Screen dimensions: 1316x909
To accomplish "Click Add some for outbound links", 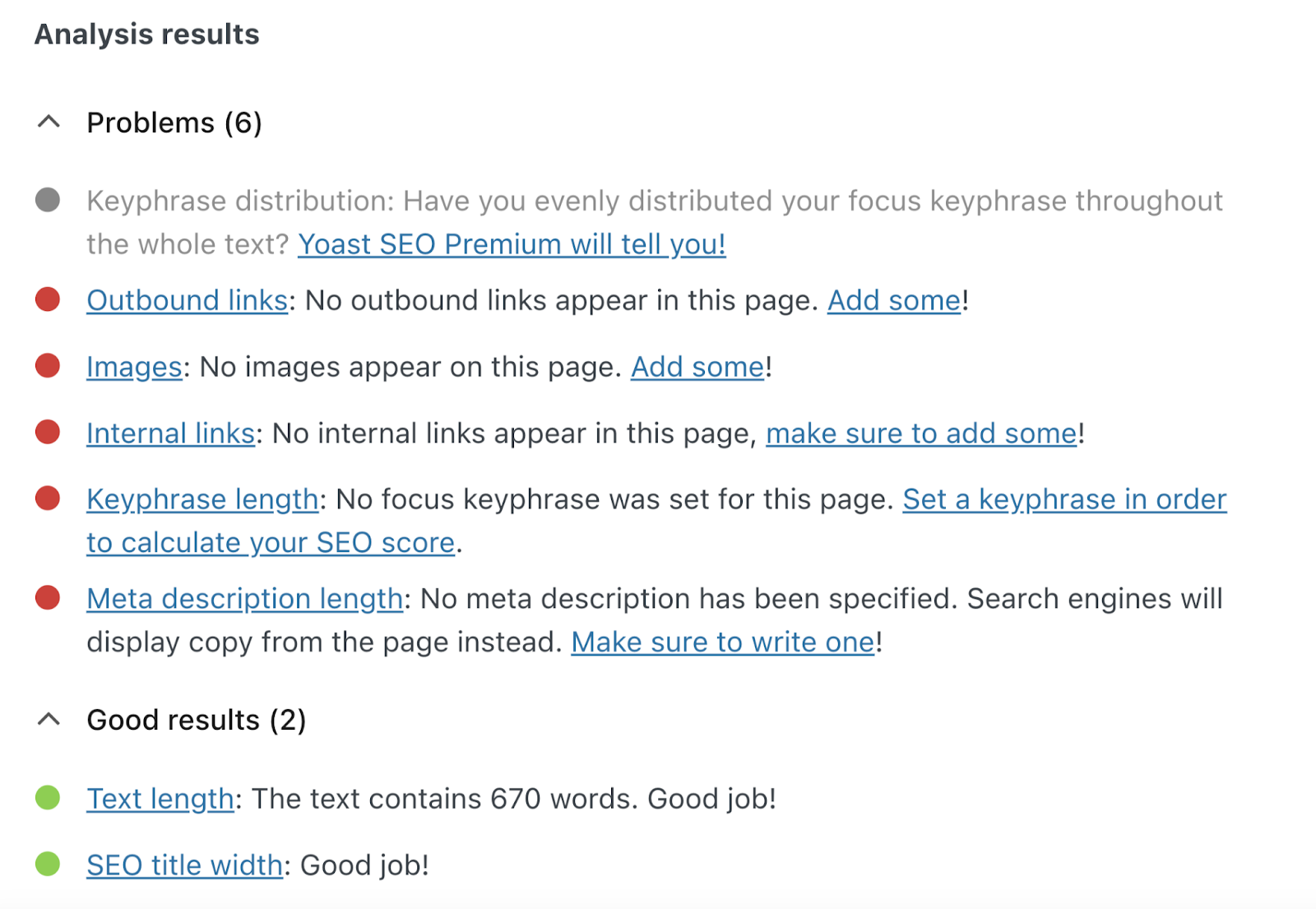I will [893, 299].
